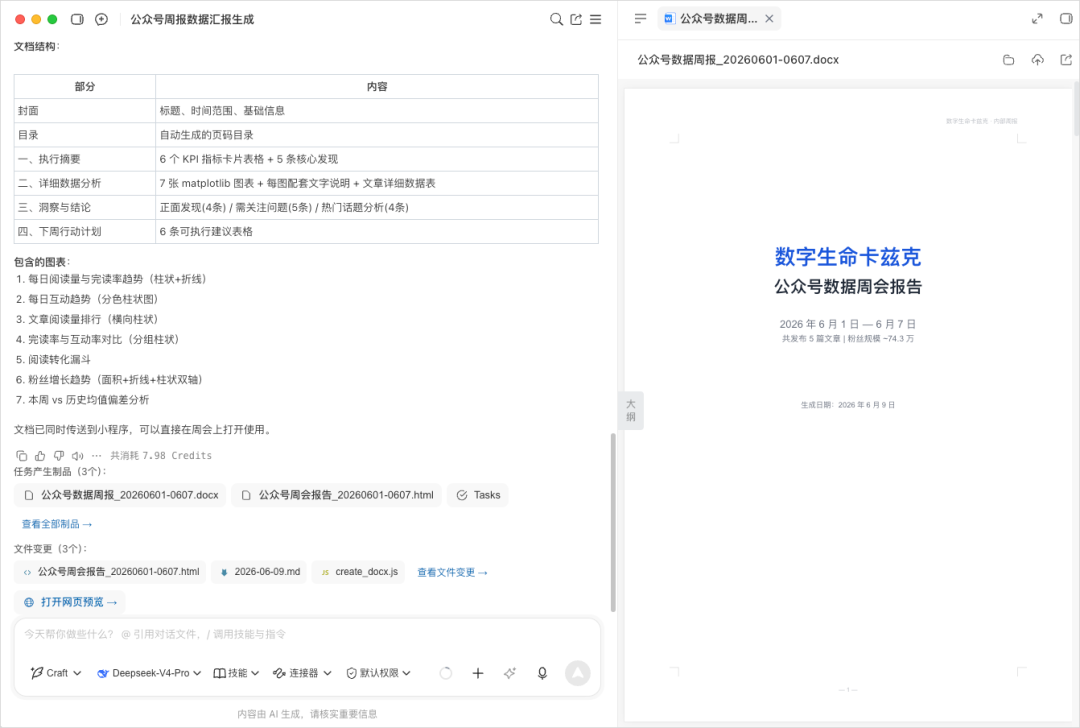The image size is (1080, 728).
Task: Give the reply a thumbs down
Action: (x=59, y=455)
